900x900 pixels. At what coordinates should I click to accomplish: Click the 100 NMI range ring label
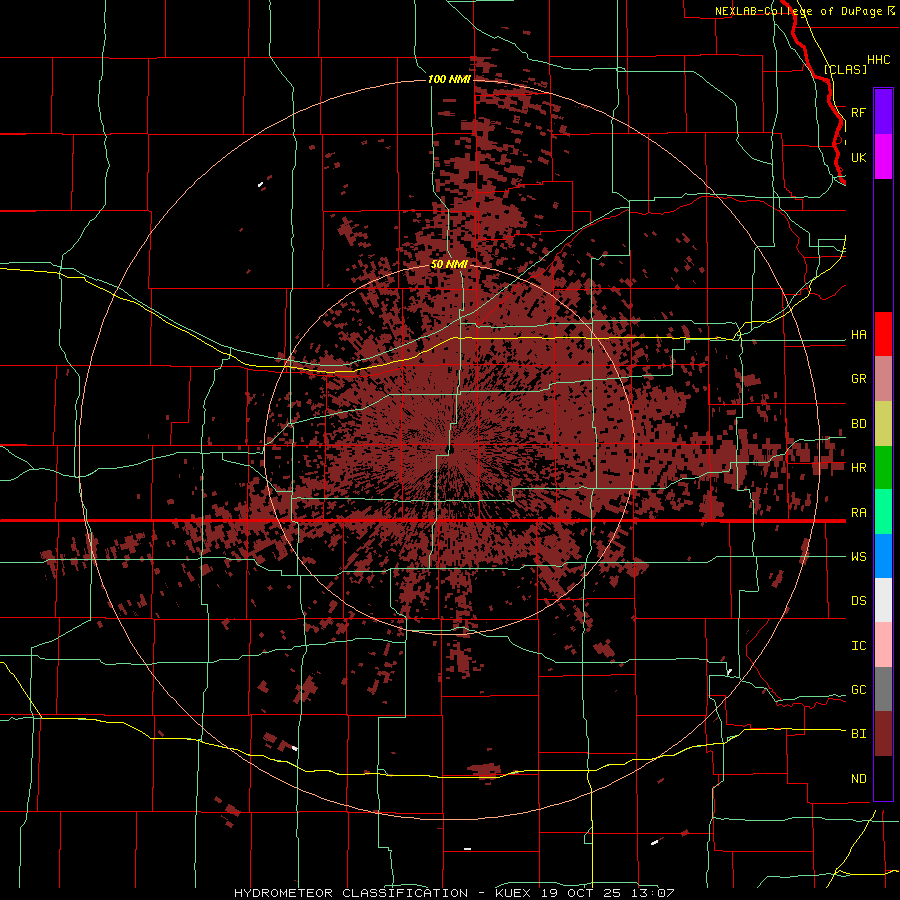pos(449,79)
